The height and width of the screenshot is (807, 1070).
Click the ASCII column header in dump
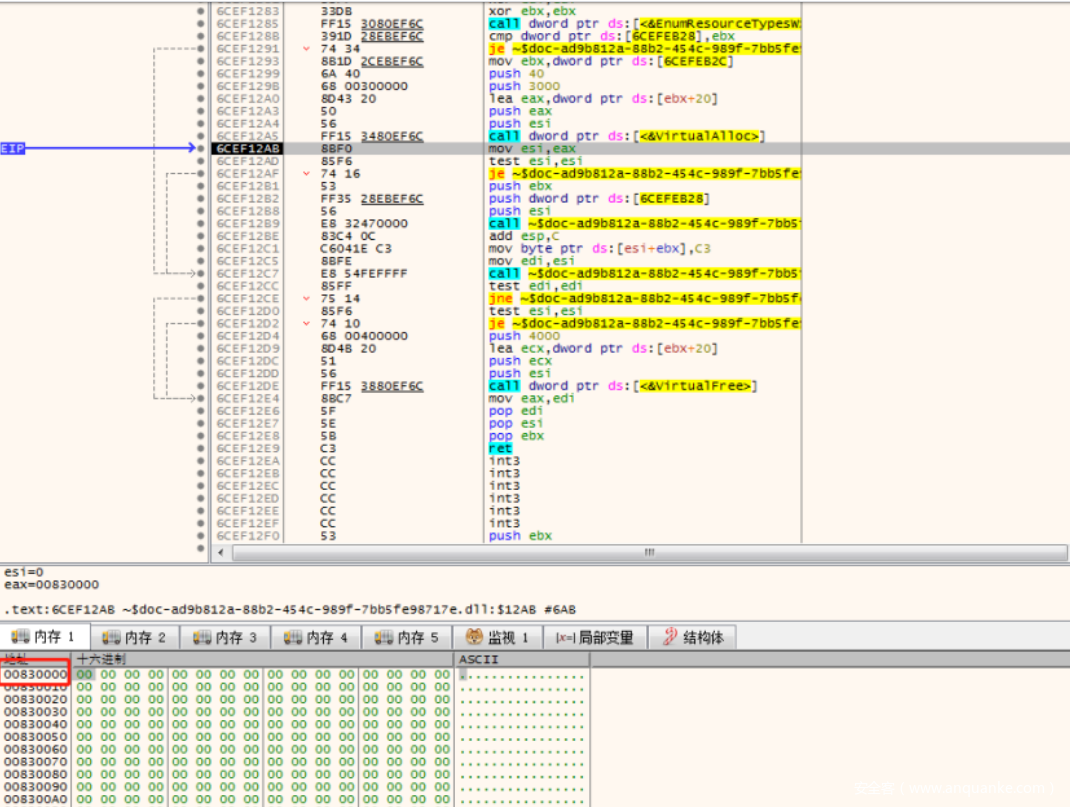pyautogui.click(x=478, y=660)
